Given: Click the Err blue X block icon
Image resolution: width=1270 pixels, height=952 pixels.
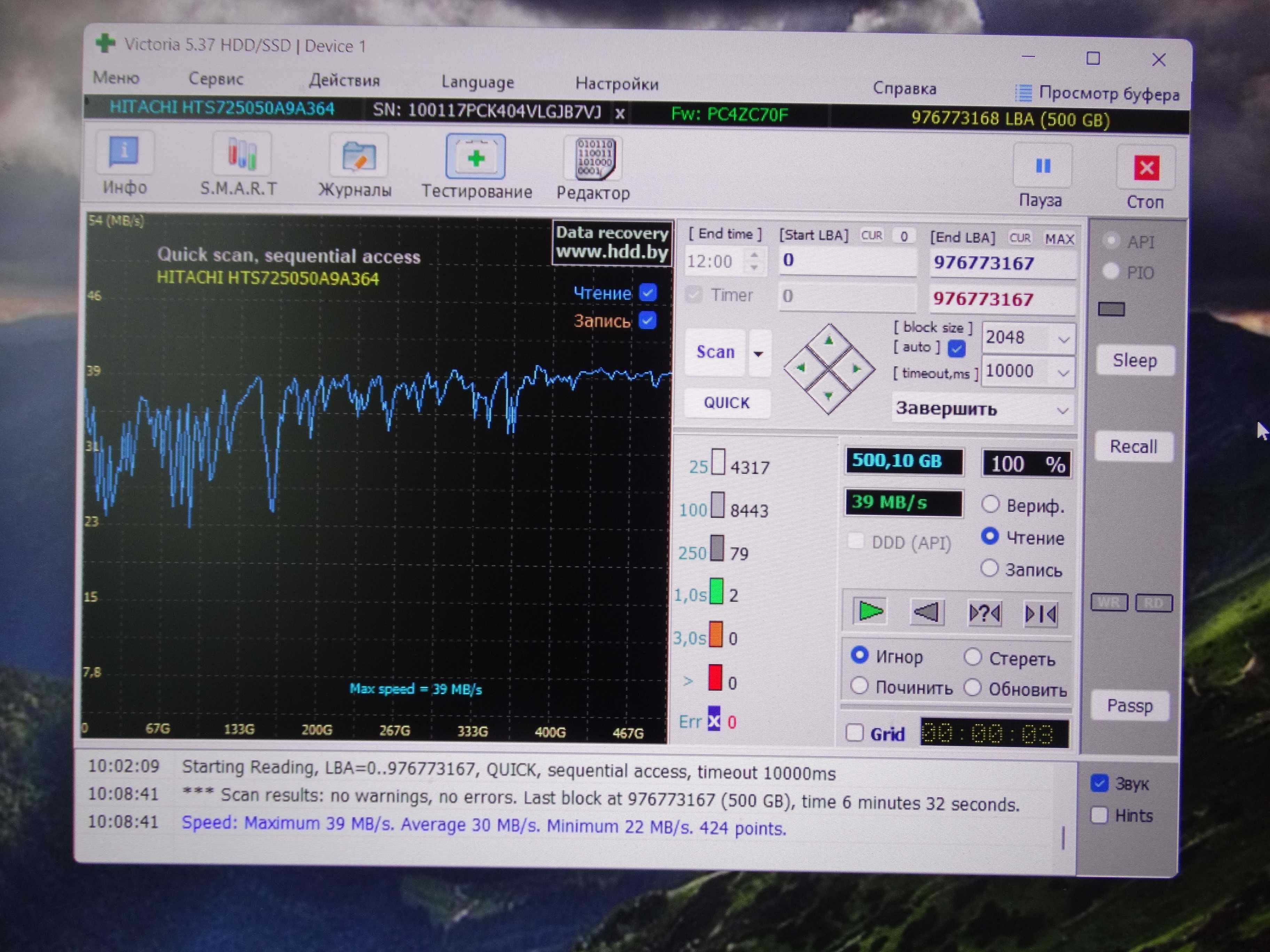Looking at the screenshot, I should [714, 719].
